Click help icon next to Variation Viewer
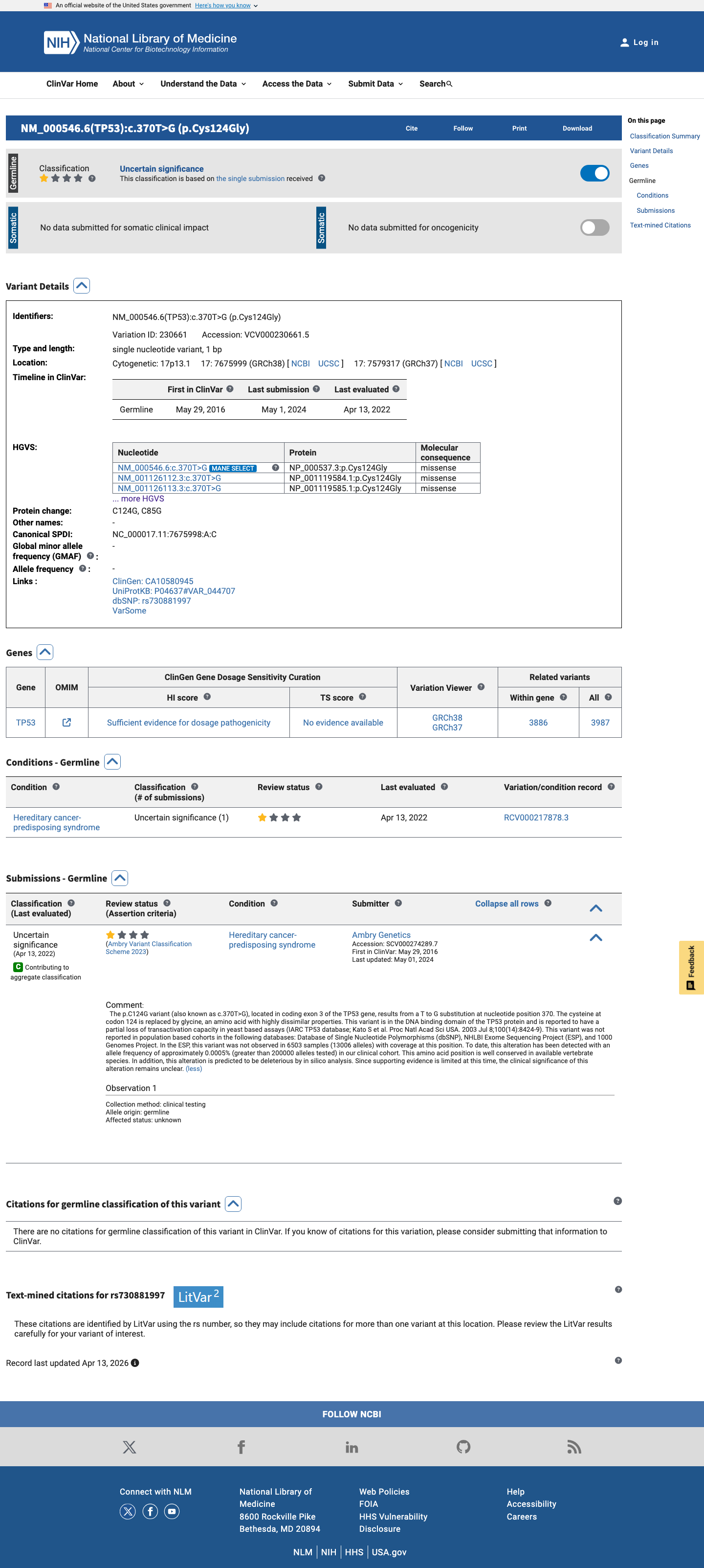The width and height of the screenshot is (704, 1568). [x=481, y=687]
